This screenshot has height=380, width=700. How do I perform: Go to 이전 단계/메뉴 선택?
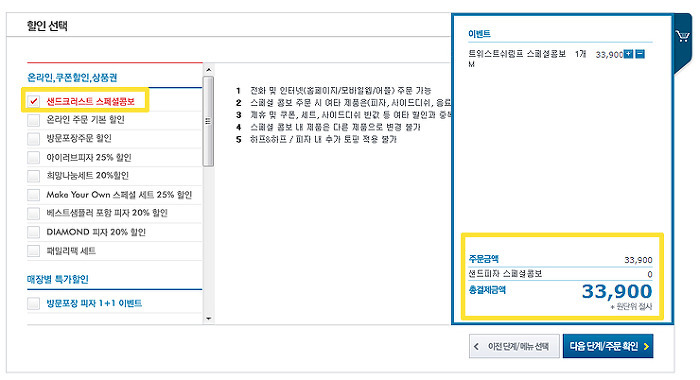click(x=514, y=346)
